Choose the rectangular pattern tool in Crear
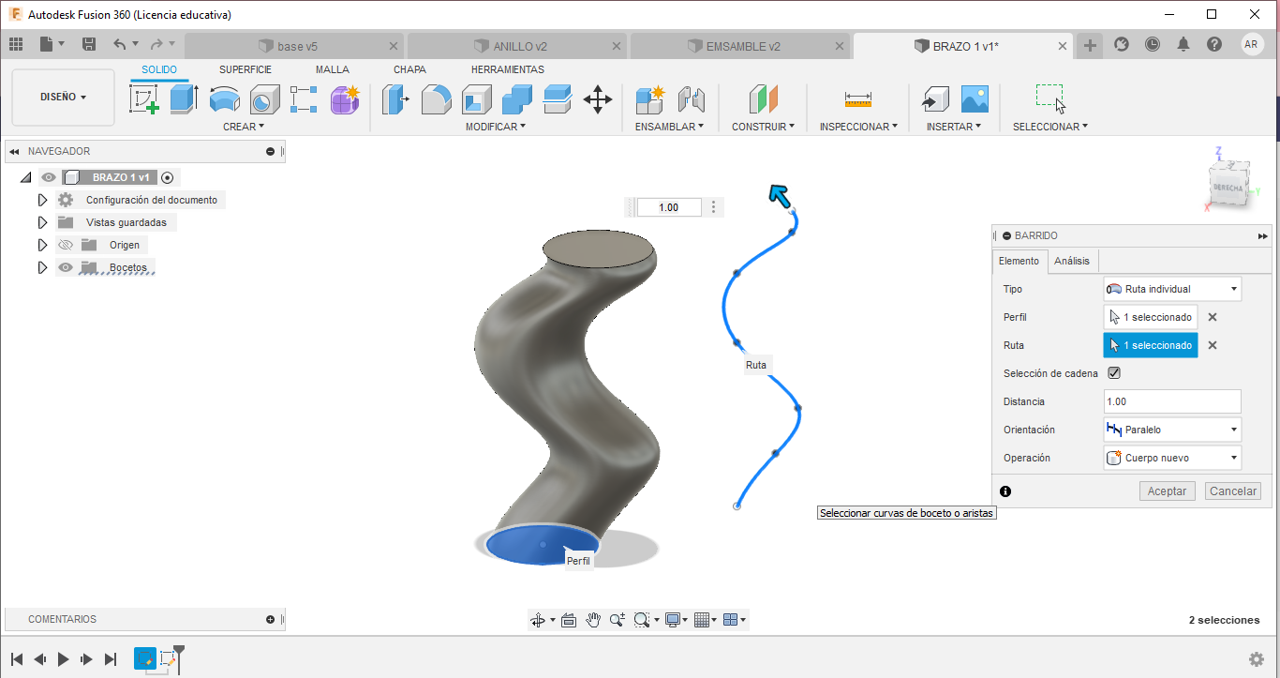Image resolution: width=1280 pixels, height=678 pixels. click(x=304, y=99)
